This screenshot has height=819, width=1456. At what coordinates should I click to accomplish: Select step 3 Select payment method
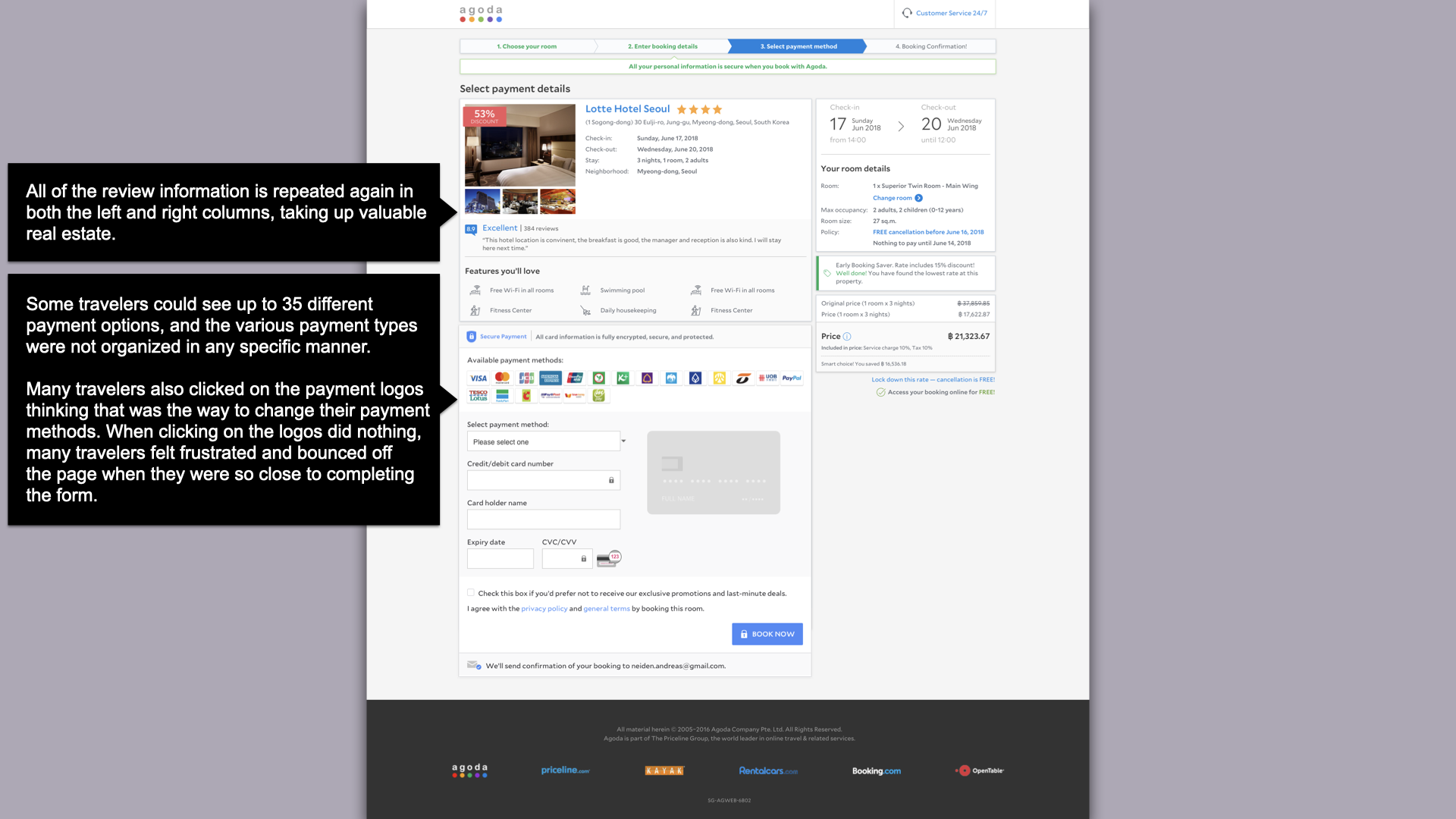pos(799,46)
